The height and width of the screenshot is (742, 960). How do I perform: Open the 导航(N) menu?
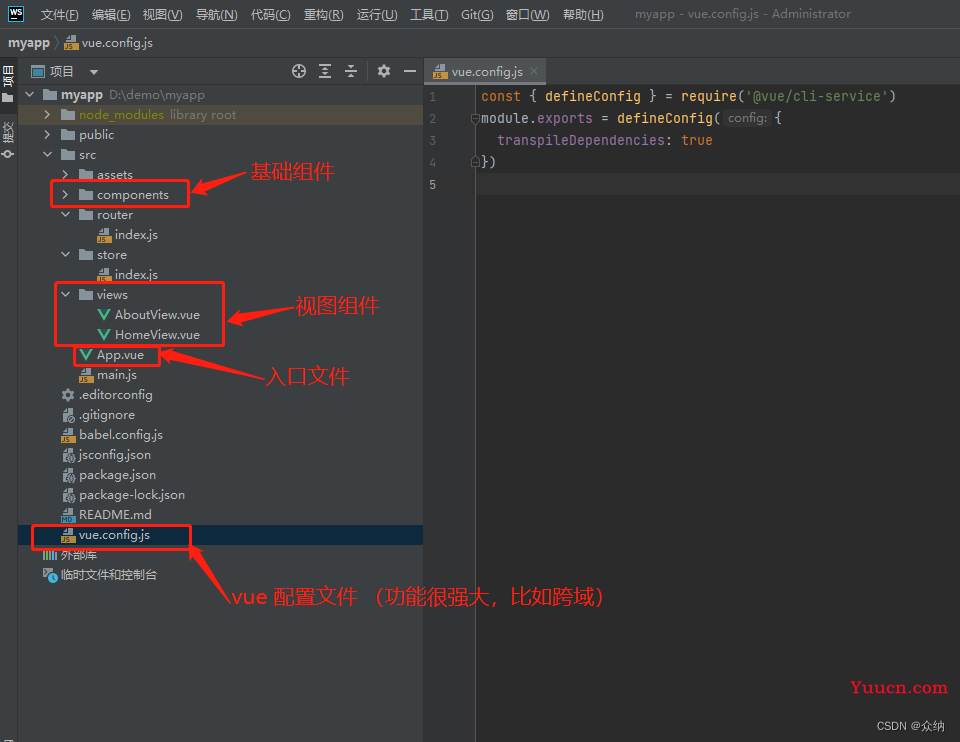click(x=216, y=15)
